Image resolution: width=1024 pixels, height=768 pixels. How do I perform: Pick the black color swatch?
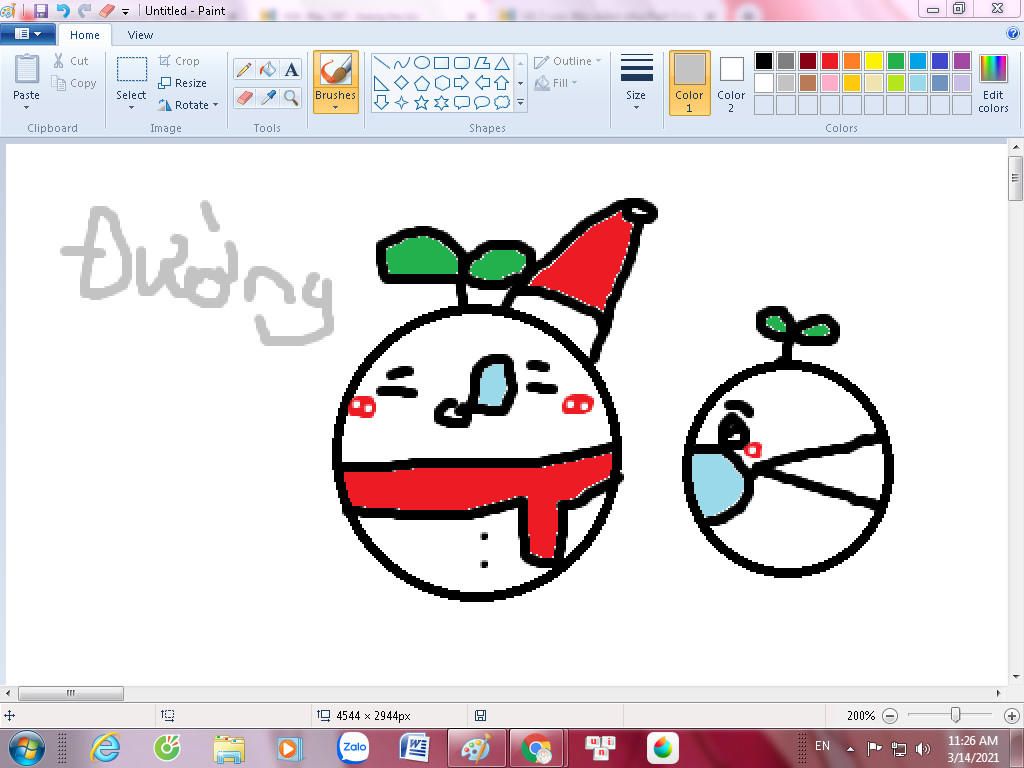tap(764, 61)
